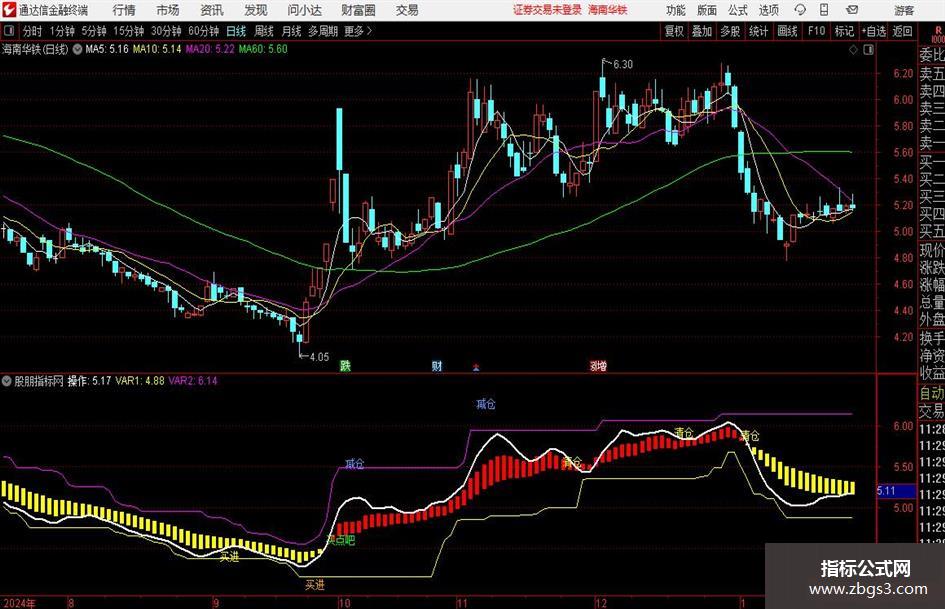Switch to the 5分钟 period tab

(94, 31)
